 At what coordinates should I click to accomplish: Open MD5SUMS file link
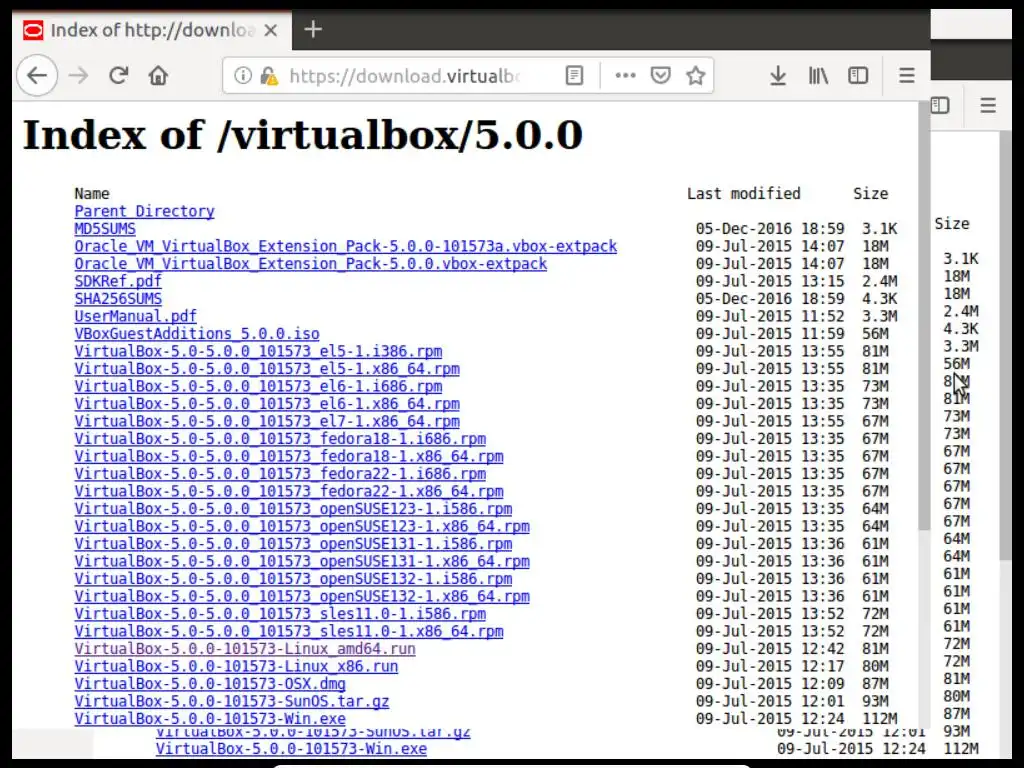click(105, 229)
